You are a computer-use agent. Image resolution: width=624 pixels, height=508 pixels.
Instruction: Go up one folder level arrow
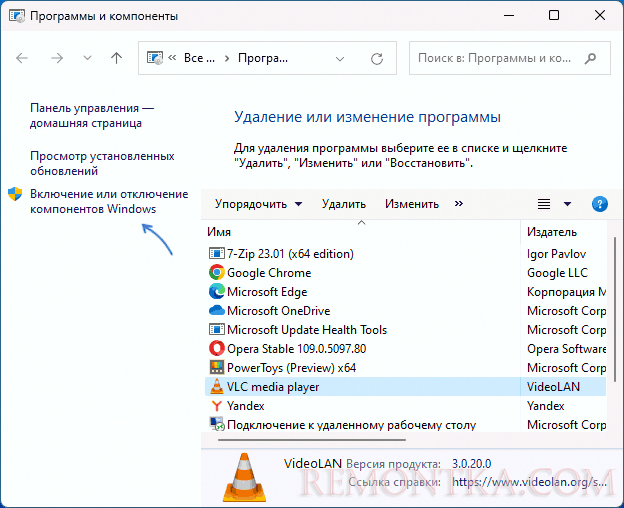(x=116, y=58)
